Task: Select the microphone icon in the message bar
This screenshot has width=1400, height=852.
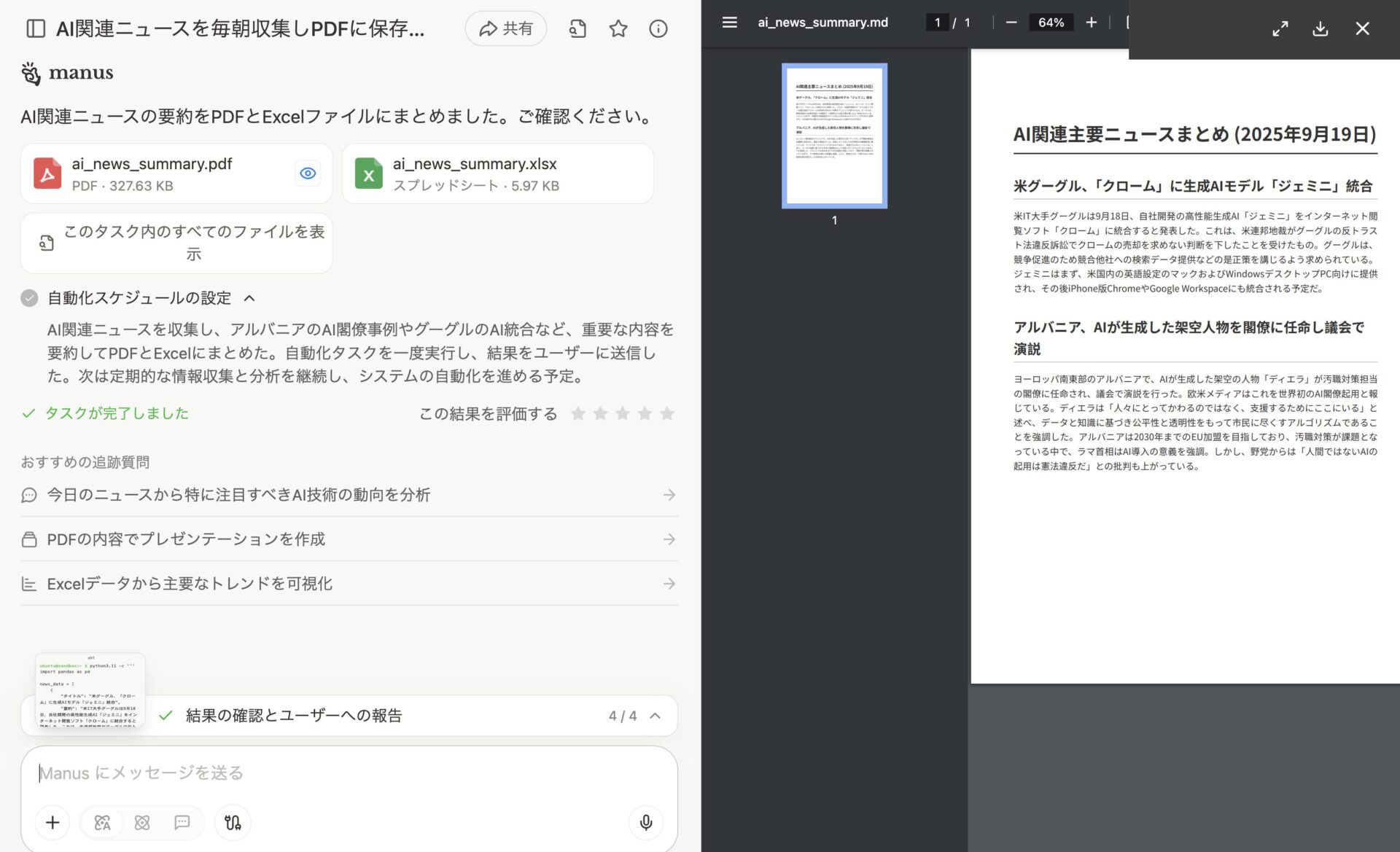Action: point(646,822)
